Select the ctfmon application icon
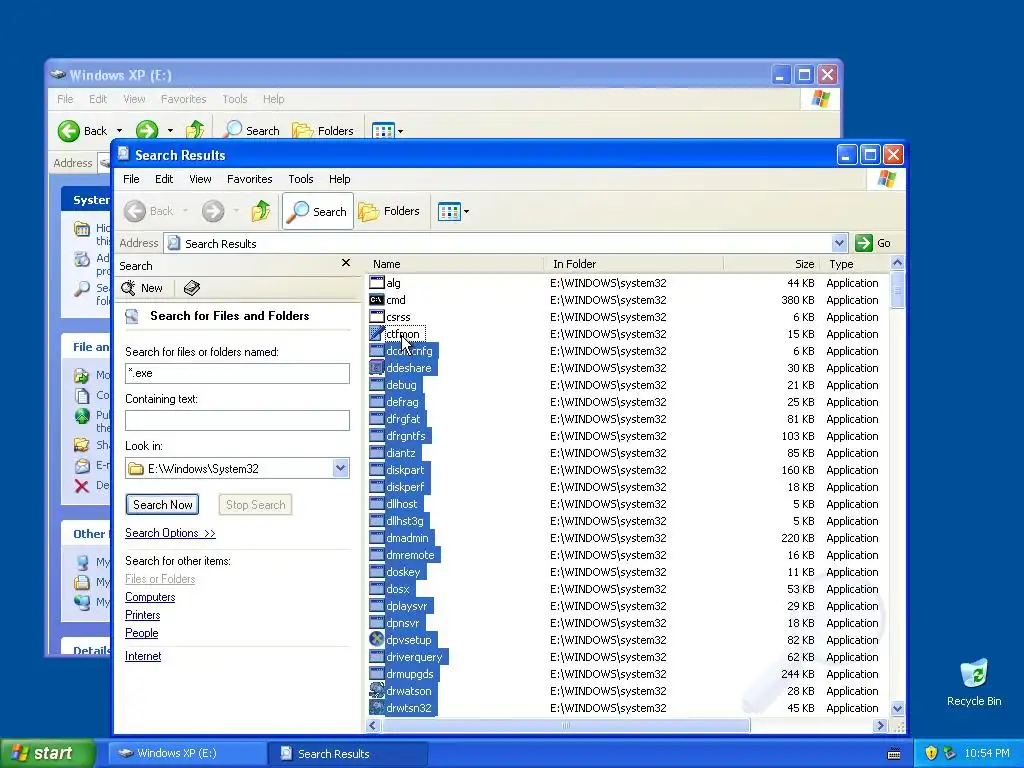 coord(377,334)
